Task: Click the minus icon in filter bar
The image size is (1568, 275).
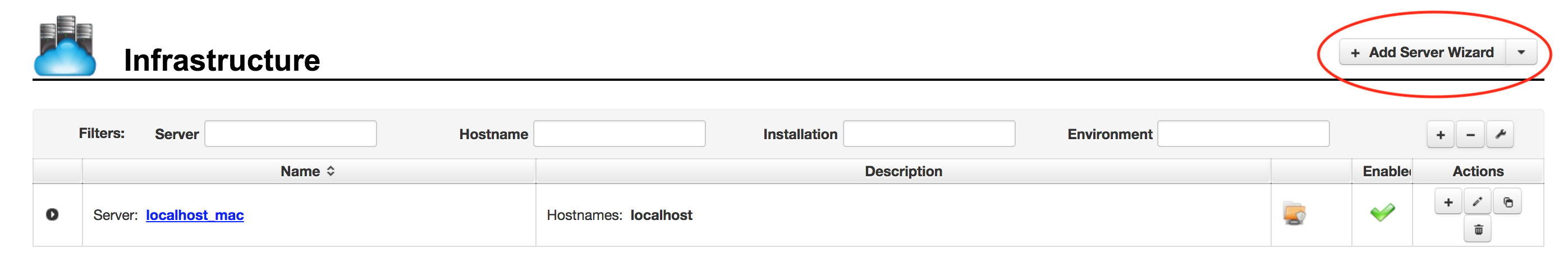Action: tap(1470, 135)
